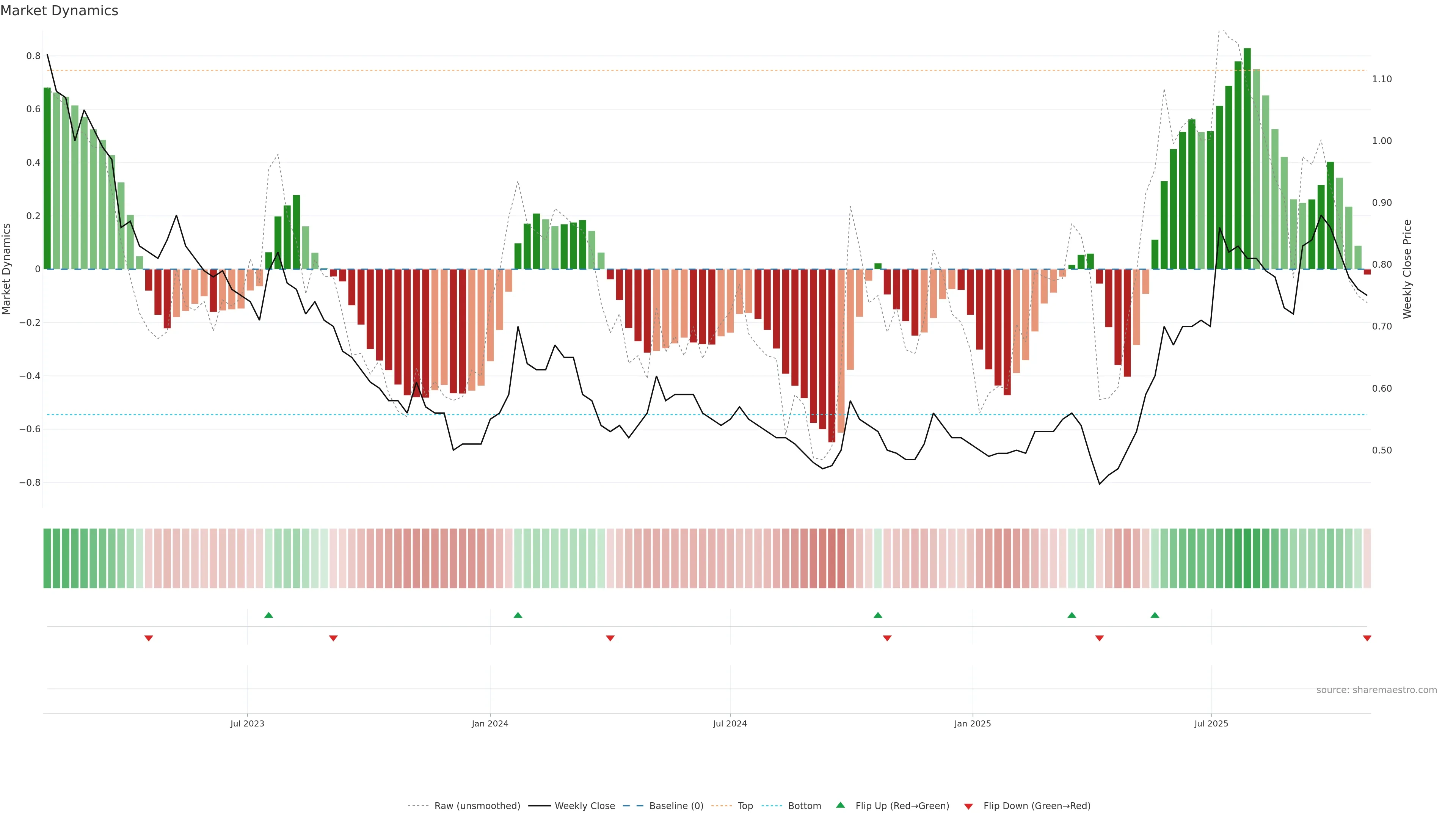Click the first green Flip Up marker after Jul 2023
Viewport: 1456px width, 819px height.
[268, 615]
